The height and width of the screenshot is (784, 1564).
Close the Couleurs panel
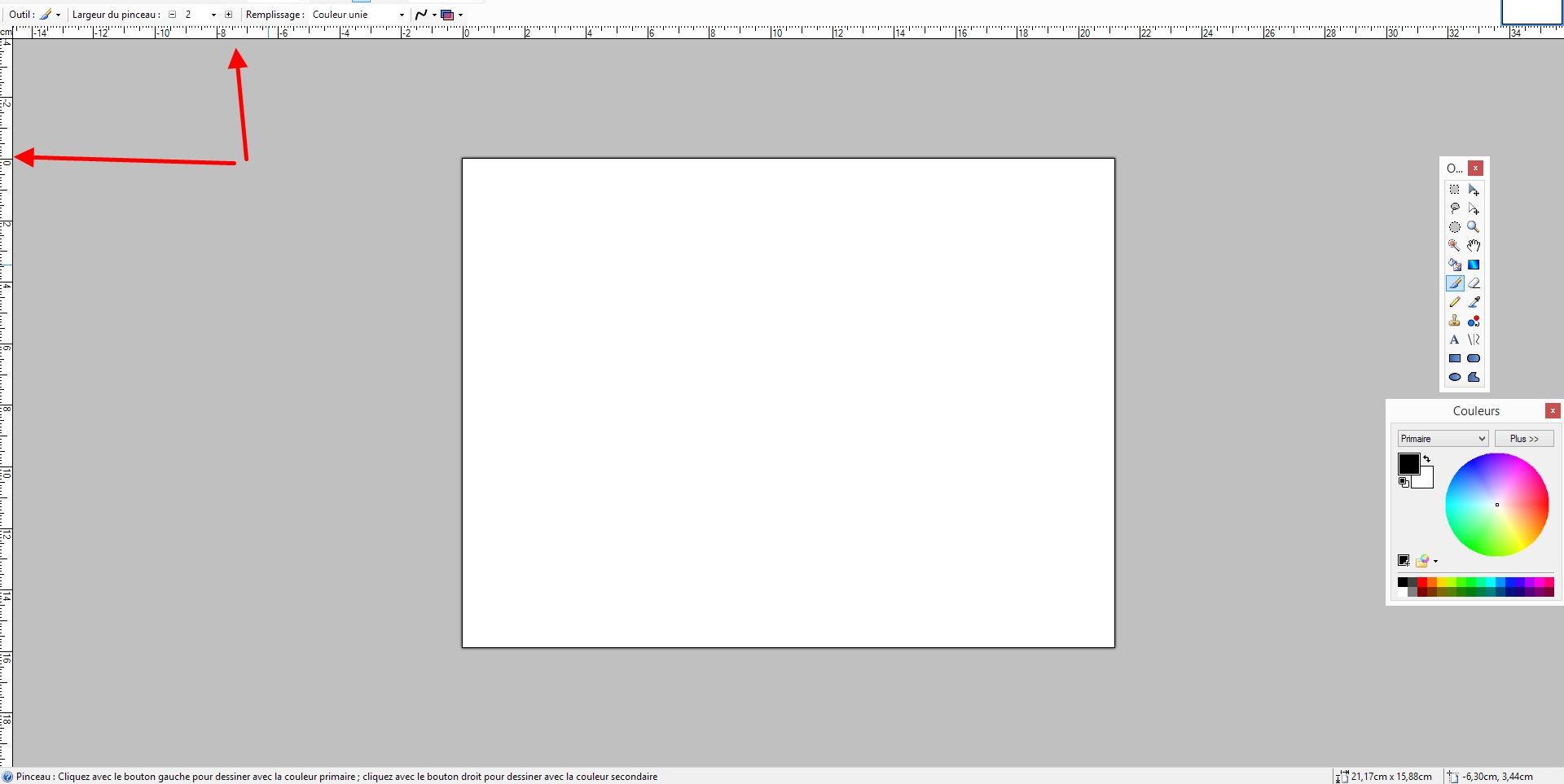(x=1553, y=411)
